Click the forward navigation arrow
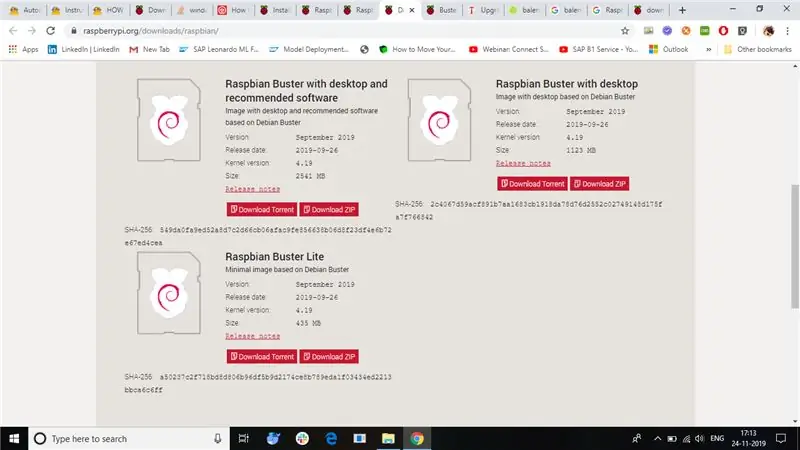 [32, 31]
